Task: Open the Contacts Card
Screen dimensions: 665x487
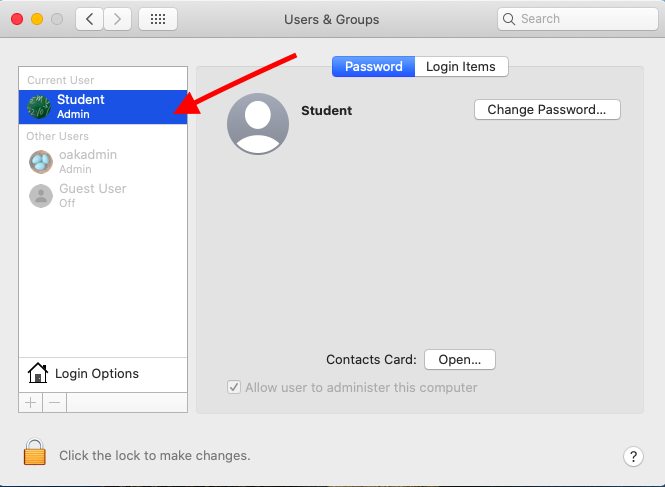Action: pyautogui.click(x=460, y=360)
